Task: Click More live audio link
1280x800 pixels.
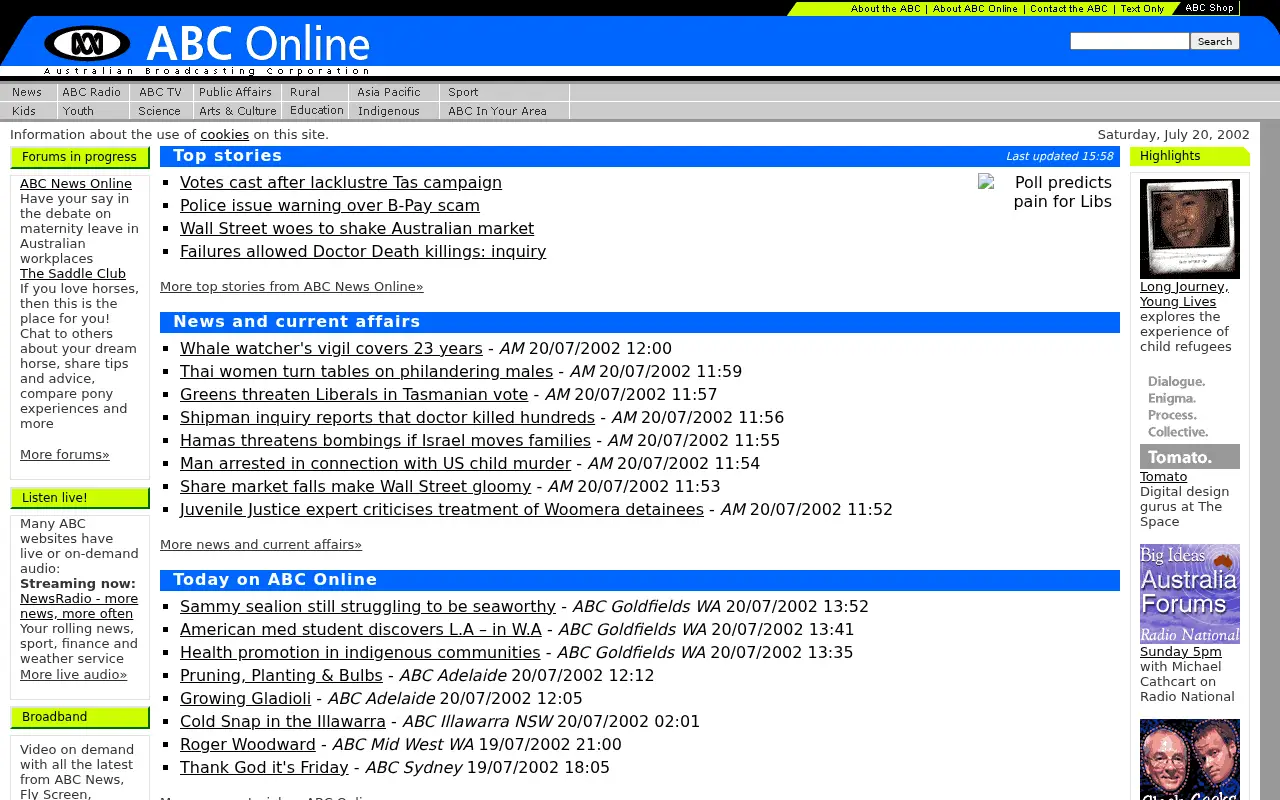Action: click(74, 674)
